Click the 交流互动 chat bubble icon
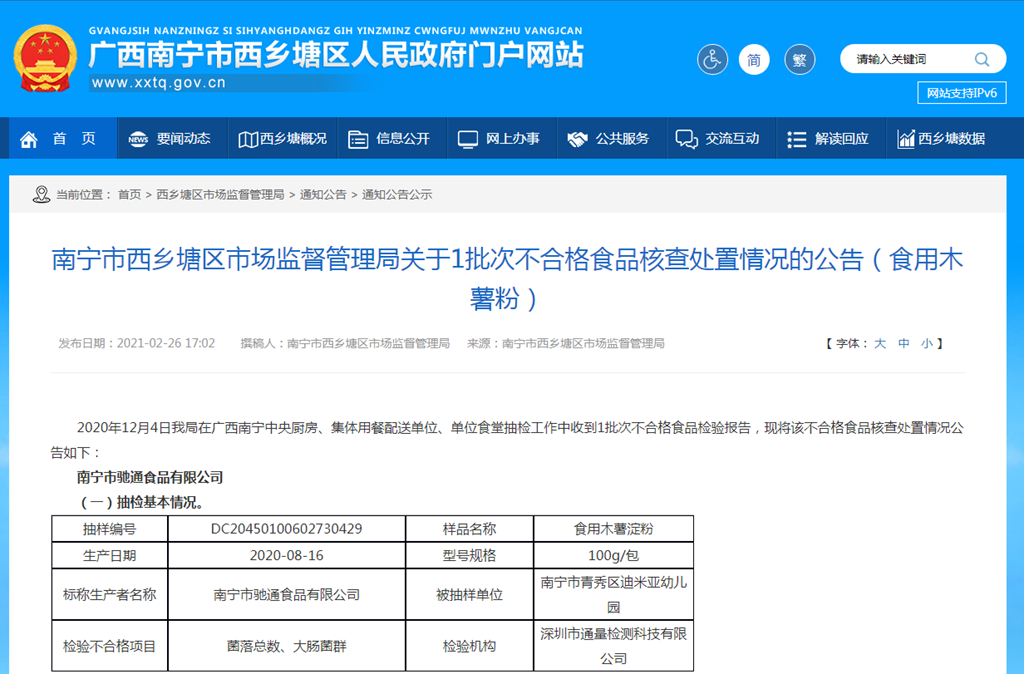The height and width of the screenshot is (674, 1024). pos(686,139)
